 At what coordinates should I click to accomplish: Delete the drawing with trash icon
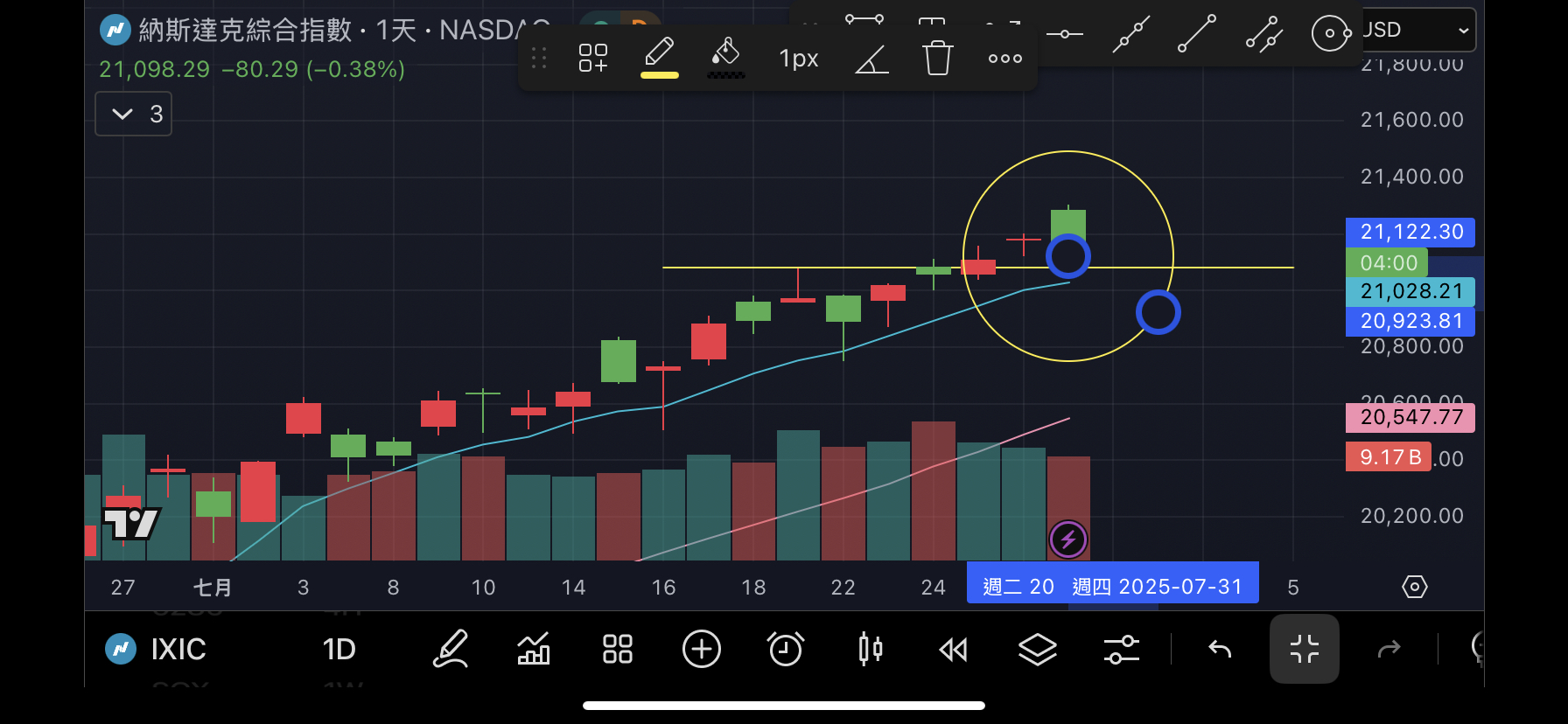click(x=937, y=59)
